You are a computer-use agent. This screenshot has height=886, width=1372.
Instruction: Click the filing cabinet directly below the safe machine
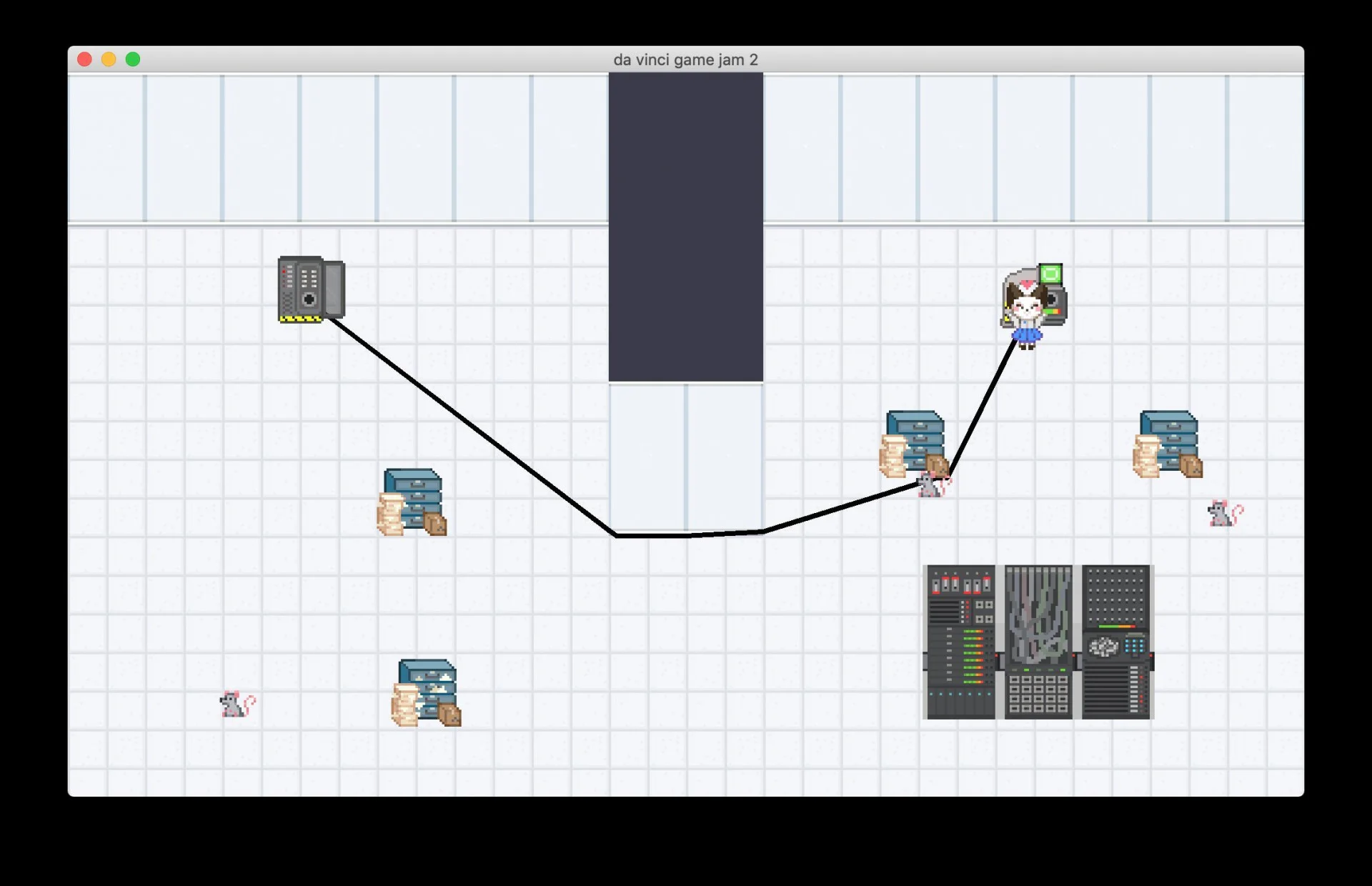pos(412,502)
